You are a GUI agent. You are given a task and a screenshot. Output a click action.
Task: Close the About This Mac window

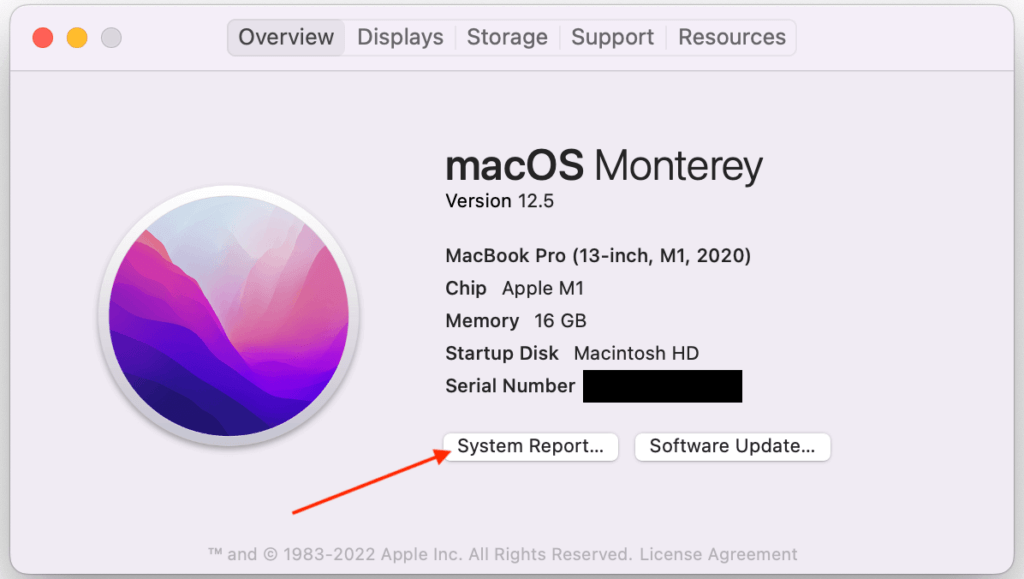coord(41,36)
